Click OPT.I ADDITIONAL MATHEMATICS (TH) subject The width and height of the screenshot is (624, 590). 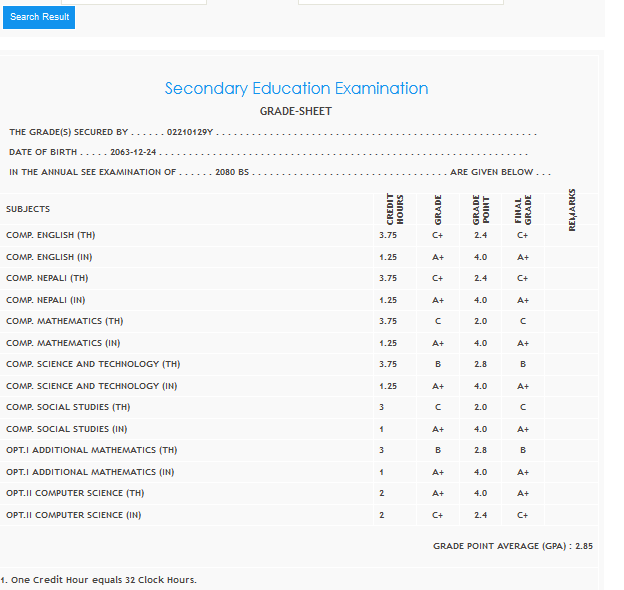click(91, 450)
